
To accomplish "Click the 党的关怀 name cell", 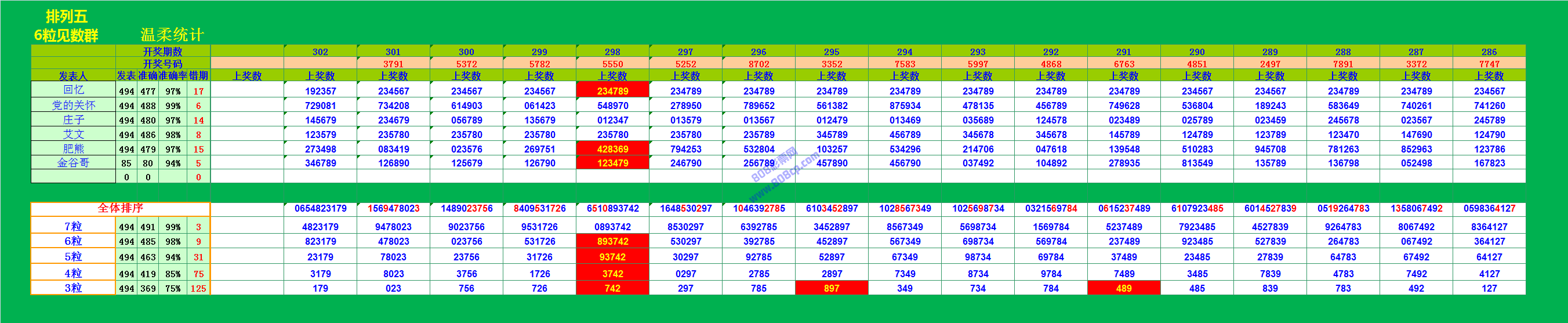I will pyautogui.click(x=73, y=105).
